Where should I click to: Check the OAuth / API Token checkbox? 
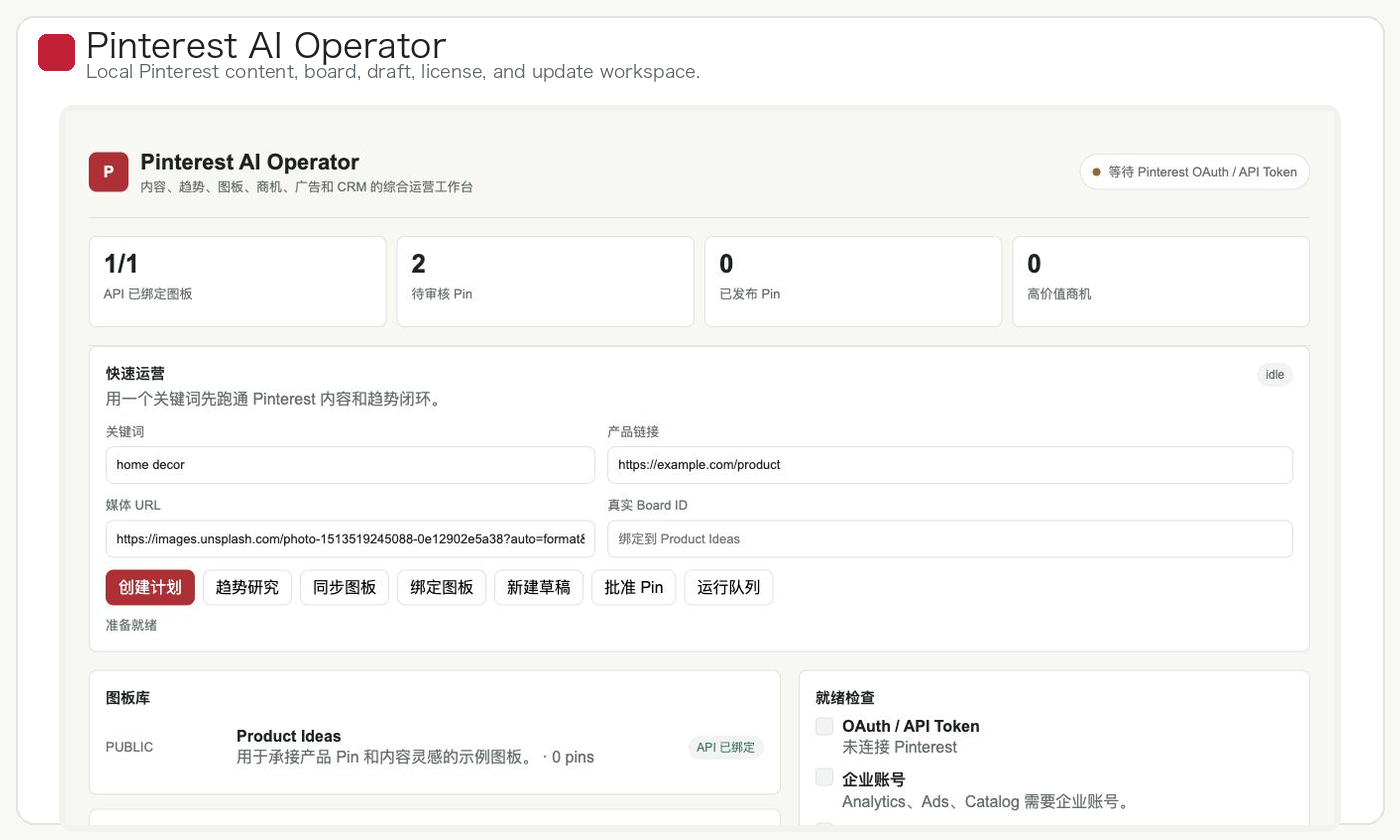[x=824, y=726]
